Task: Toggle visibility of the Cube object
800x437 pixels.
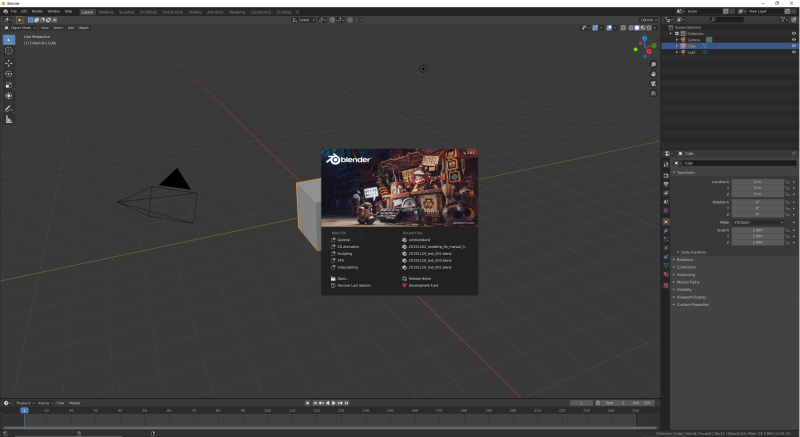Action: 793,46
